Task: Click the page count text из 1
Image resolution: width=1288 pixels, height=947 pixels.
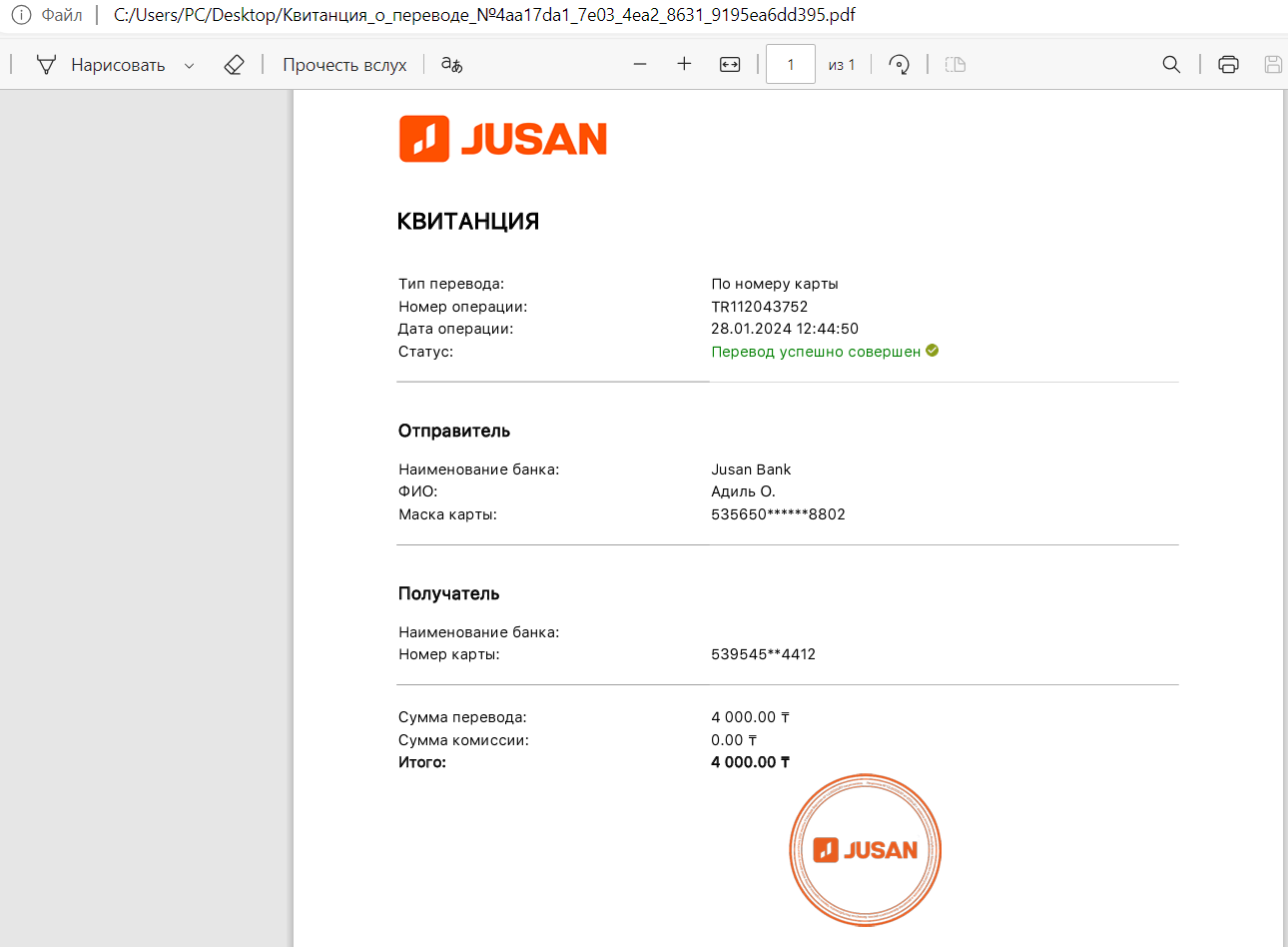Action: pos(842,65)
